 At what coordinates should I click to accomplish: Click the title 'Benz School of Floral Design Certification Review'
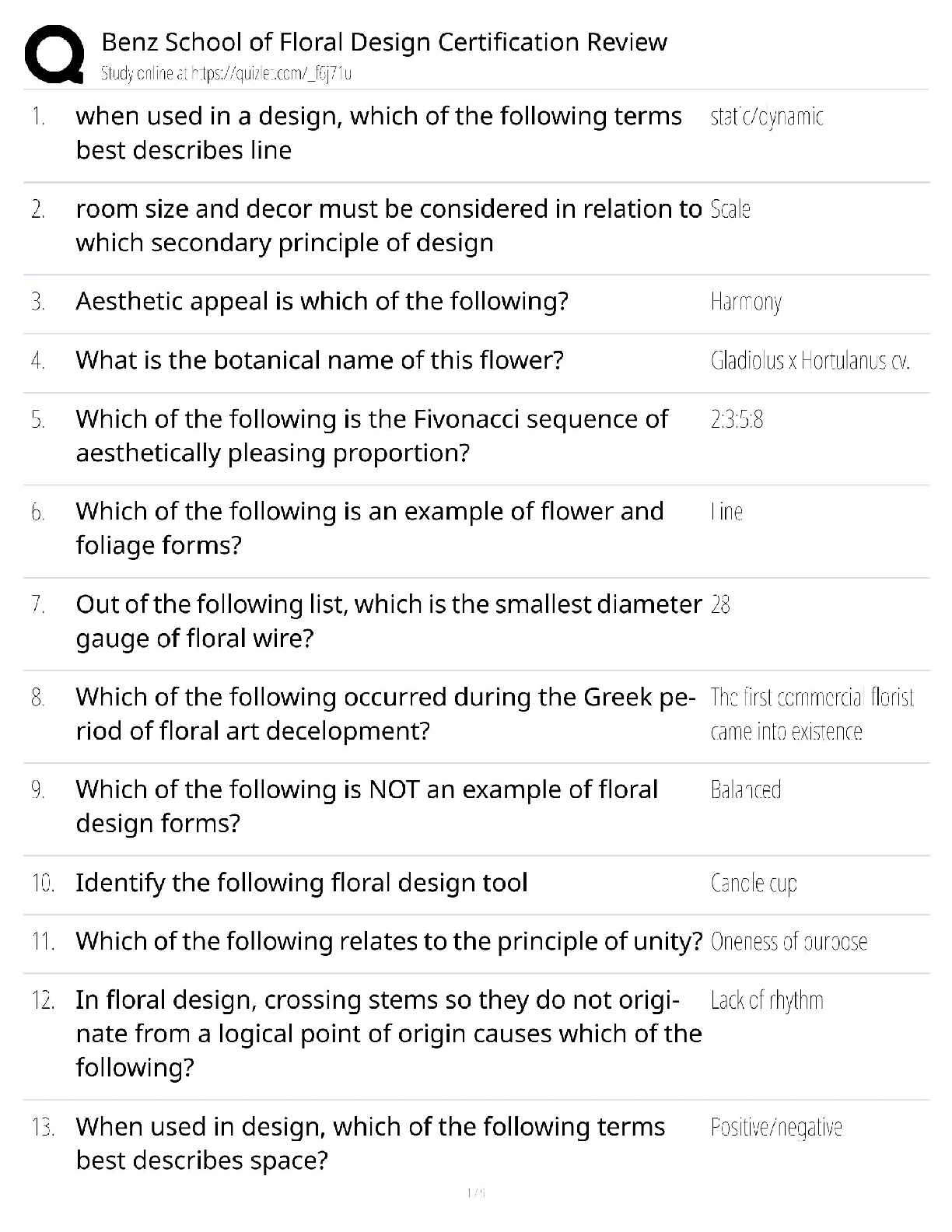[x=384, y=42]
